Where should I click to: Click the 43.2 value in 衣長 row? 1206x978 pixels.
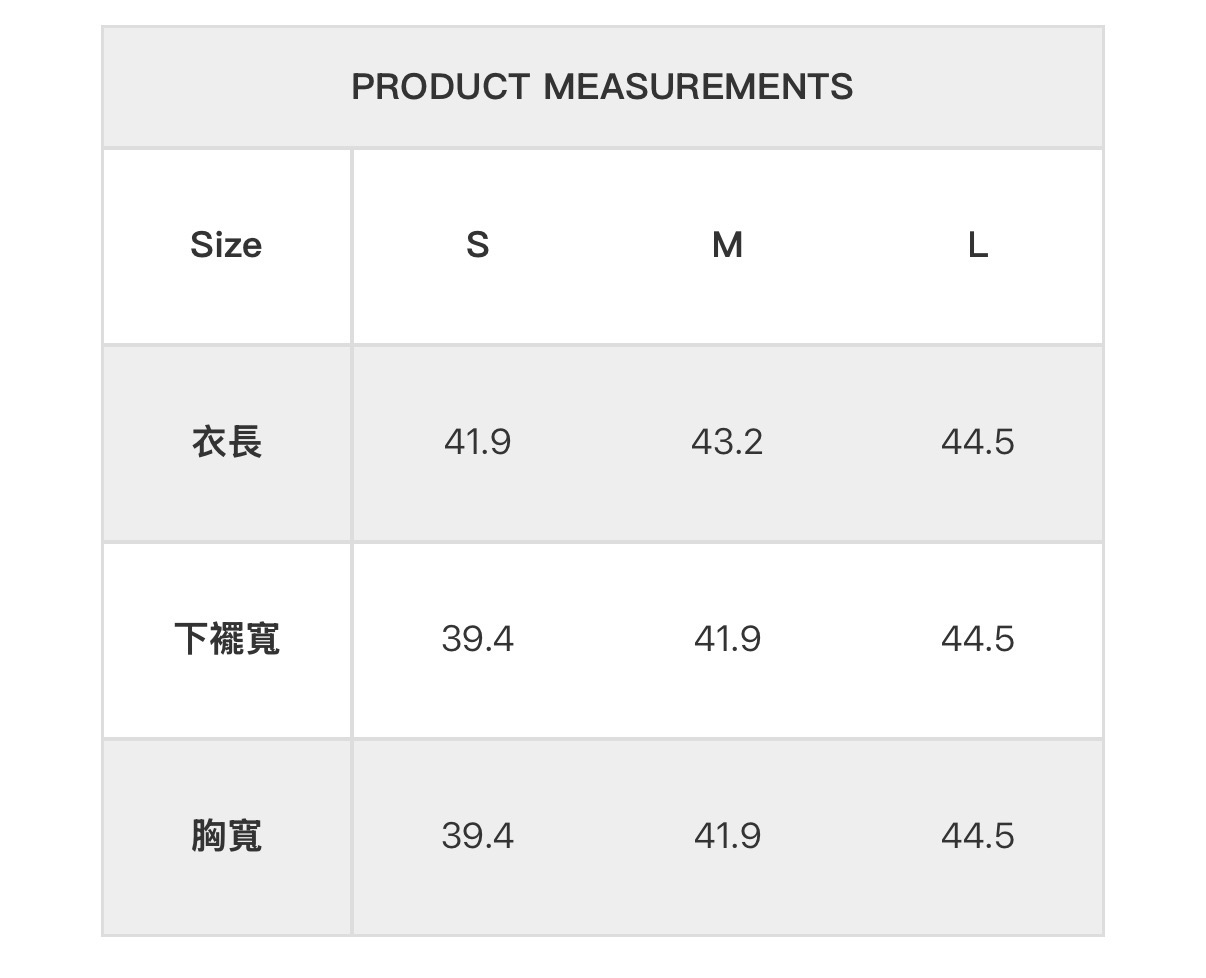(727, 441)
